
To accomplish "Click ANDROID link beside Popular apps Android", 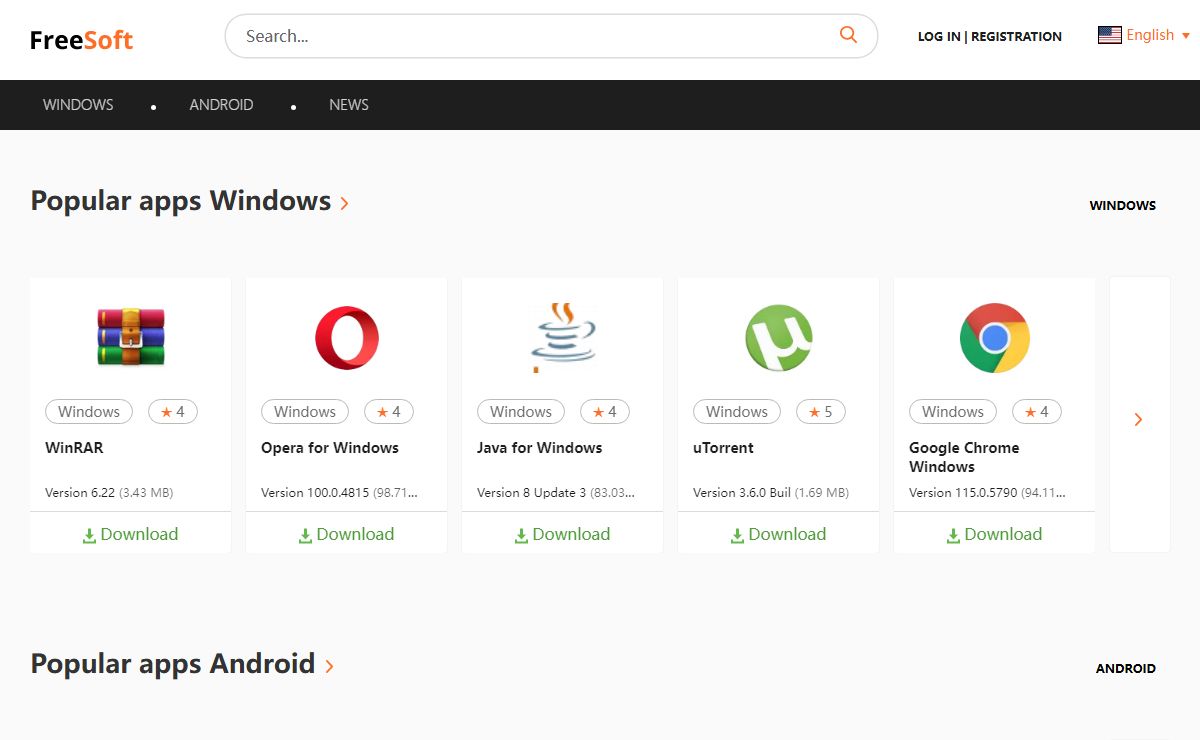I will (1125, 668).
